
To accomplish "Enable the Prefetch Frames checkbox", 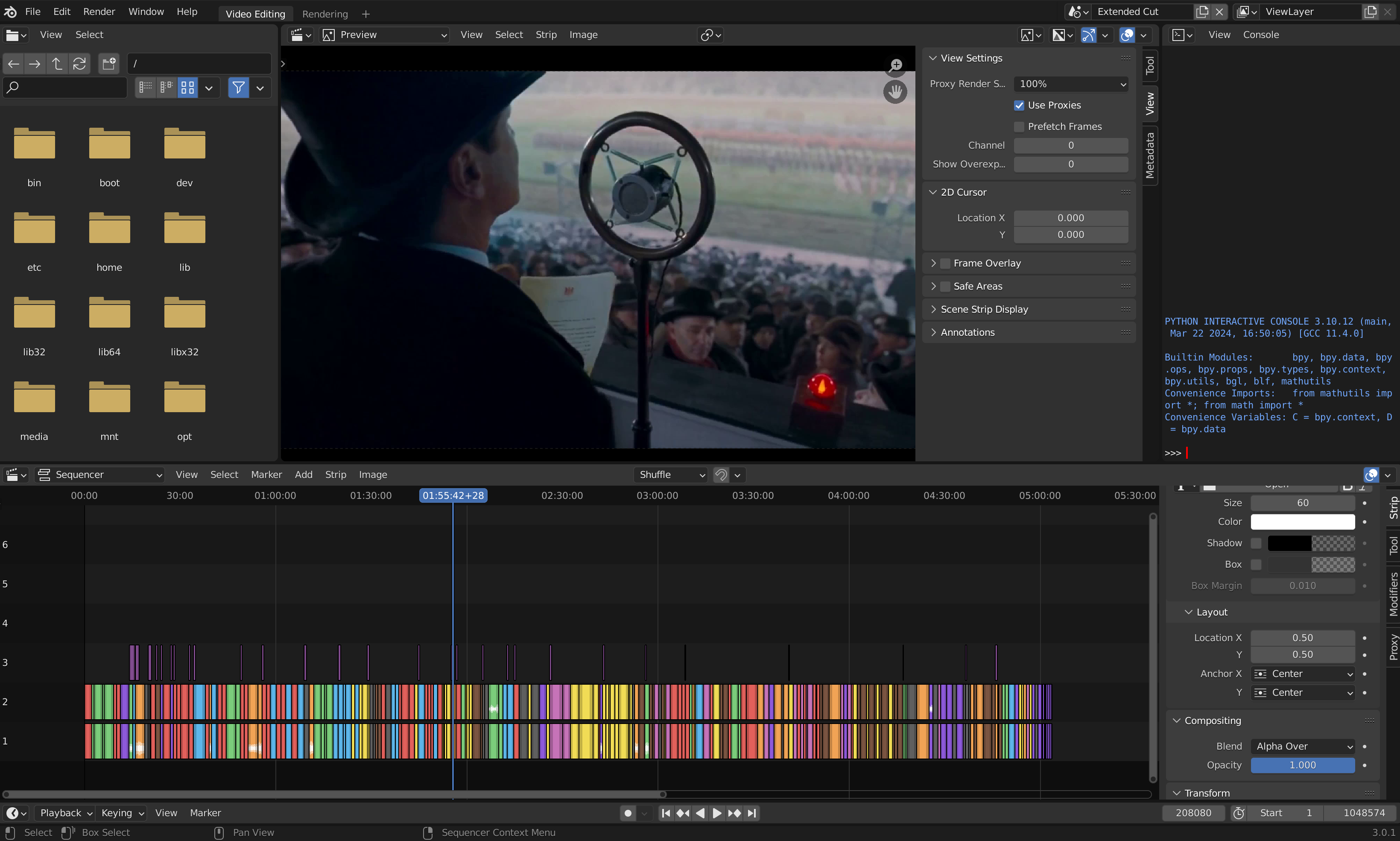I will click(1019, 126).
